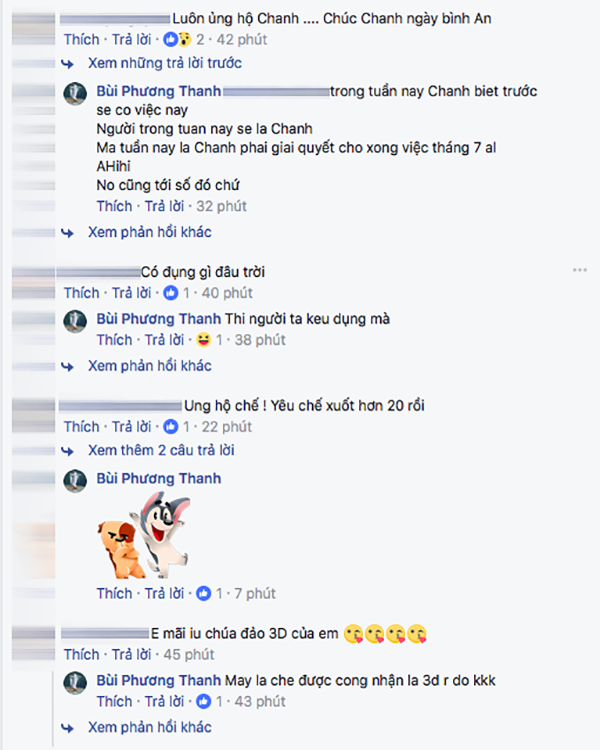Open Bùi Phương Thanh profile from 'trong tuần nay' reply

click(x=158, y=91)
